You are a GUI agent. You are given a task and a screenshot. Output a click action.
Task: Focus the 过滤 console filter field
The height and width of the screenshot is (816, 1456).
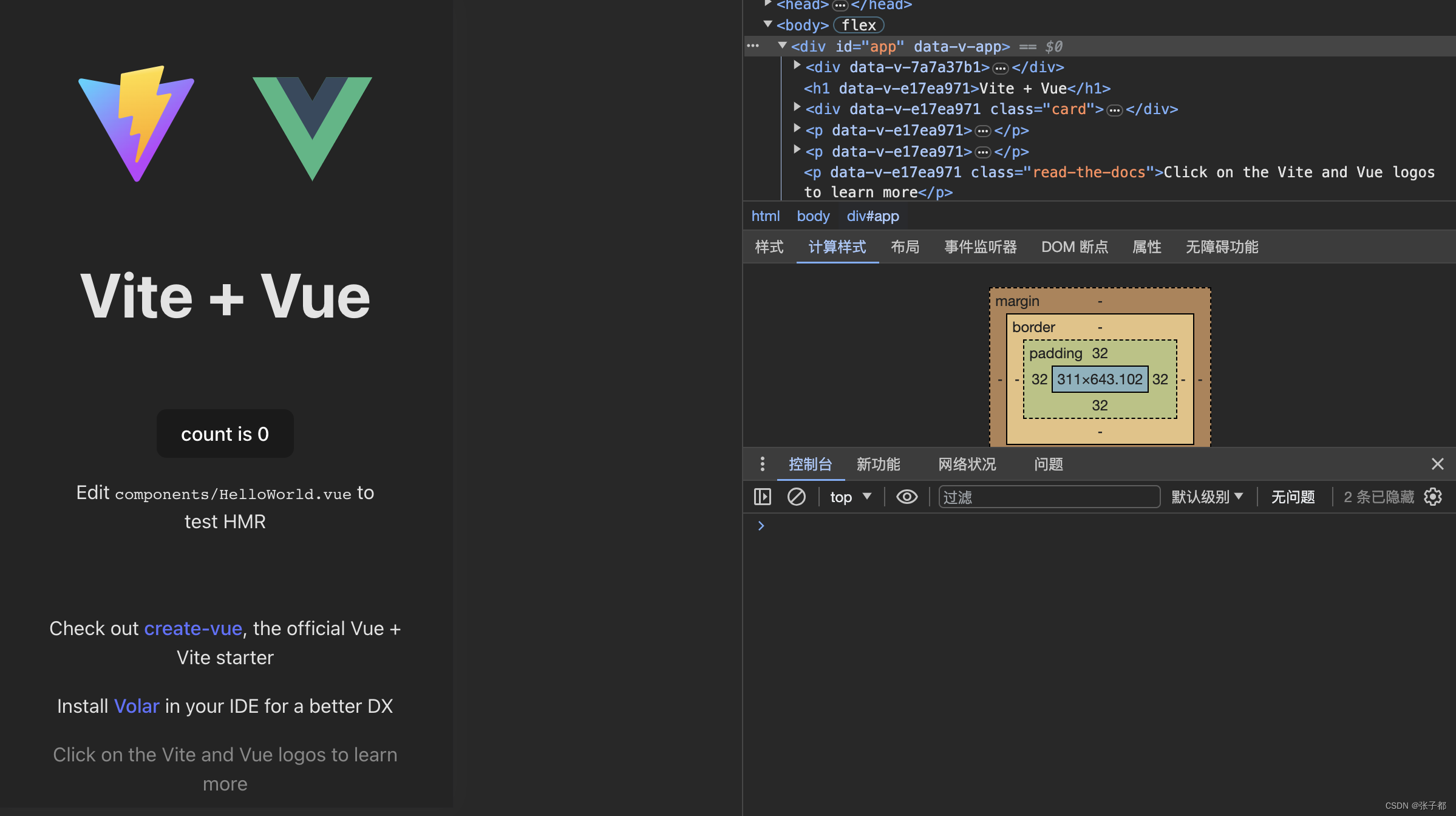[x=1049, y=497]
